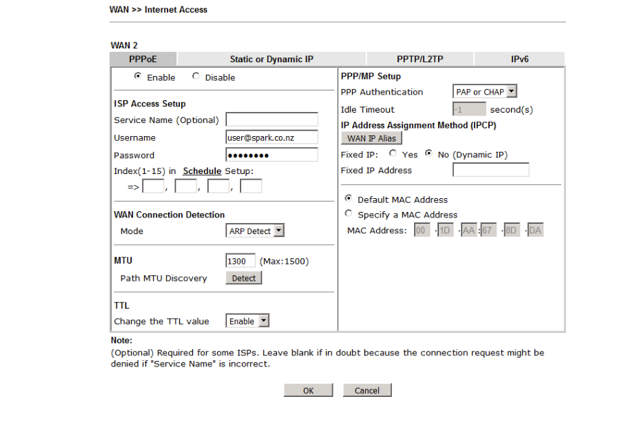Screen dimensions: 640x437
Task: Focus the Service Name input field
Action: pyautogui.click(x=271, y=120)
